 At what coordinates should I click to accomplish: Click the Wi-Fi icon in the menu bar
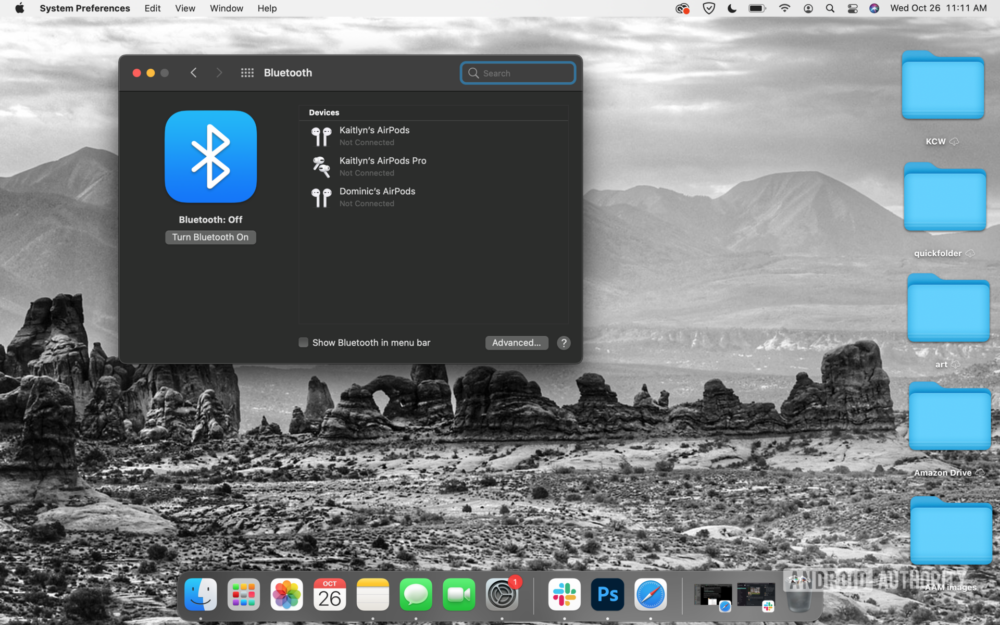[784, 8]
